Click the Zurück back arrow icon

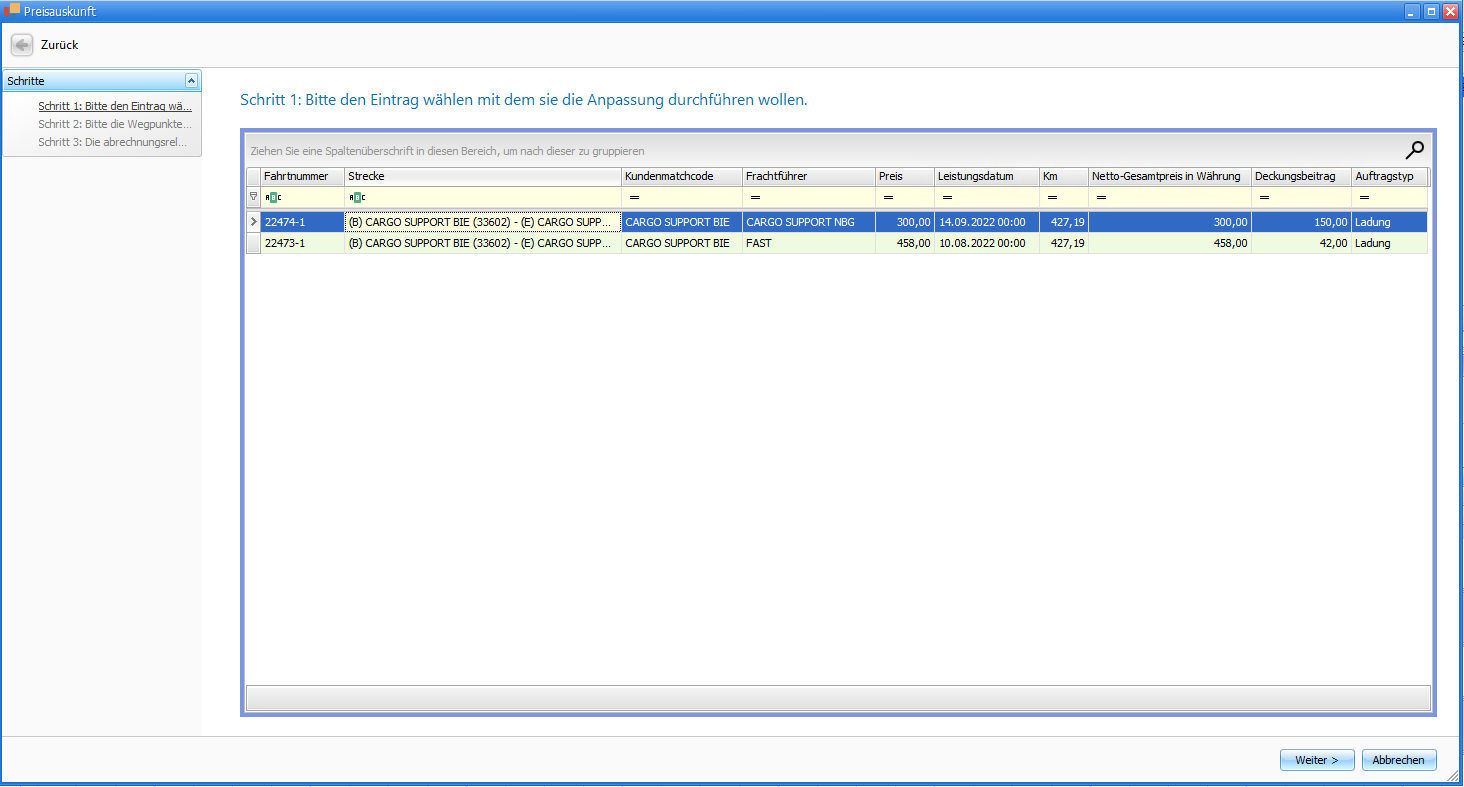pyautogui.click(x=22, y=45)
